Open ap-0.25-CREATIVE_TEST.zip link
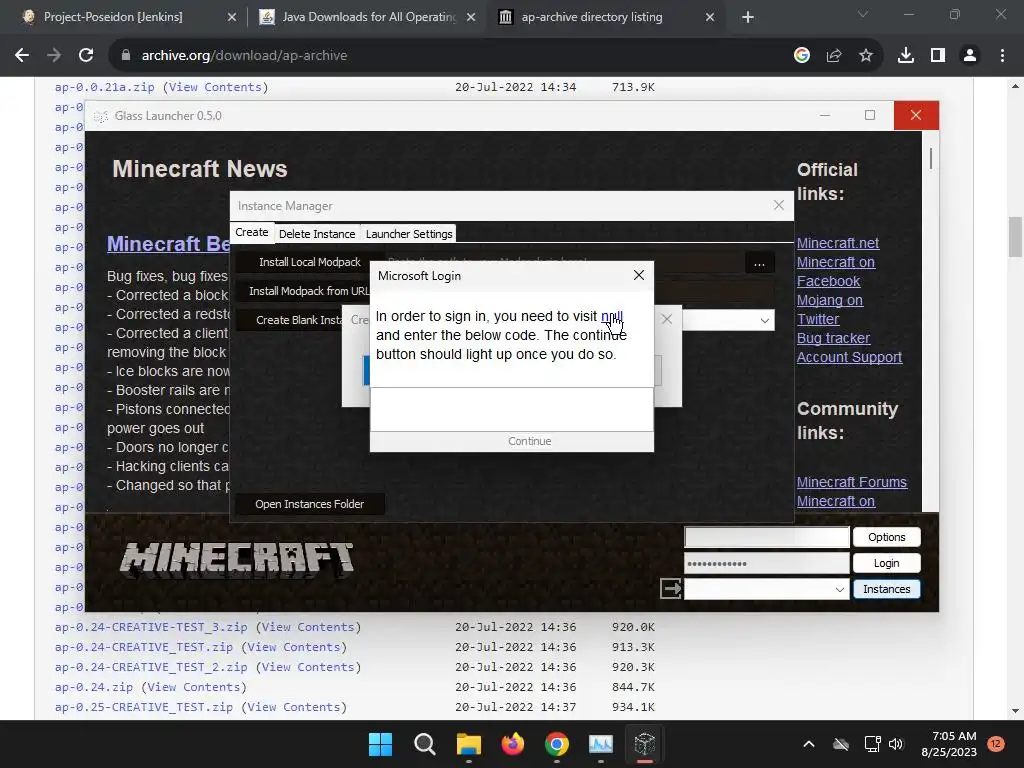Viewport: 1024px width, 768px height. click(x=144, y=707)
